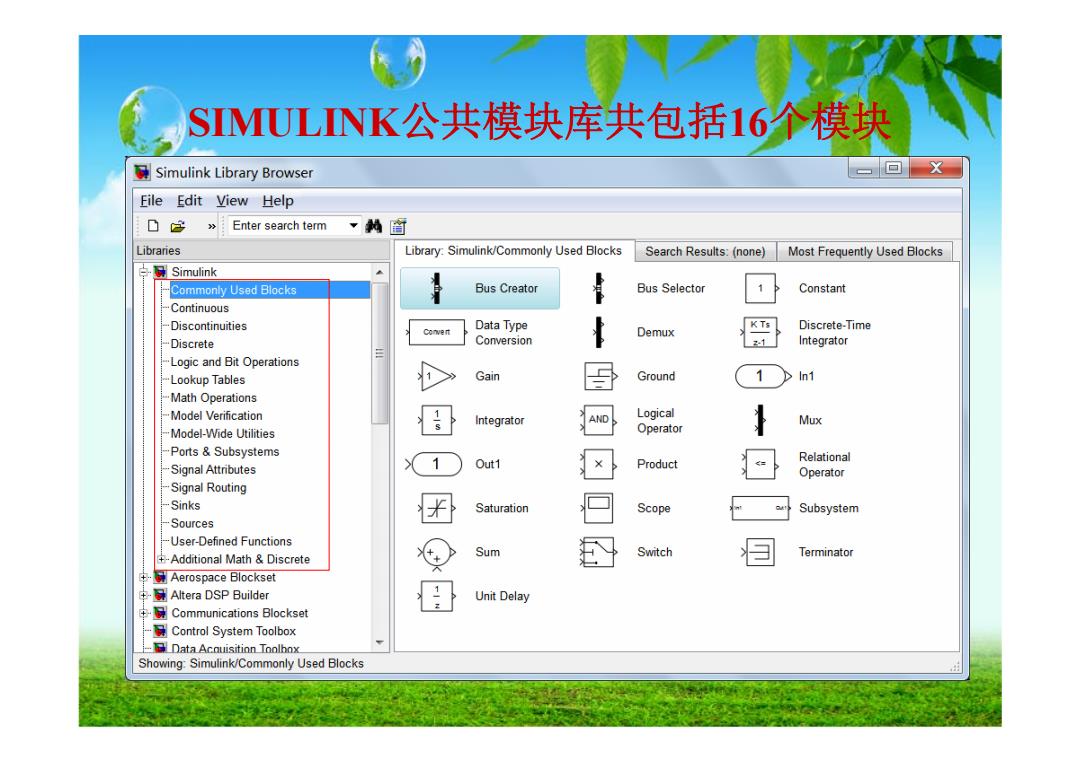Show more toolbar buttons via the chevron
The image size is (1080, 763).
211,227
